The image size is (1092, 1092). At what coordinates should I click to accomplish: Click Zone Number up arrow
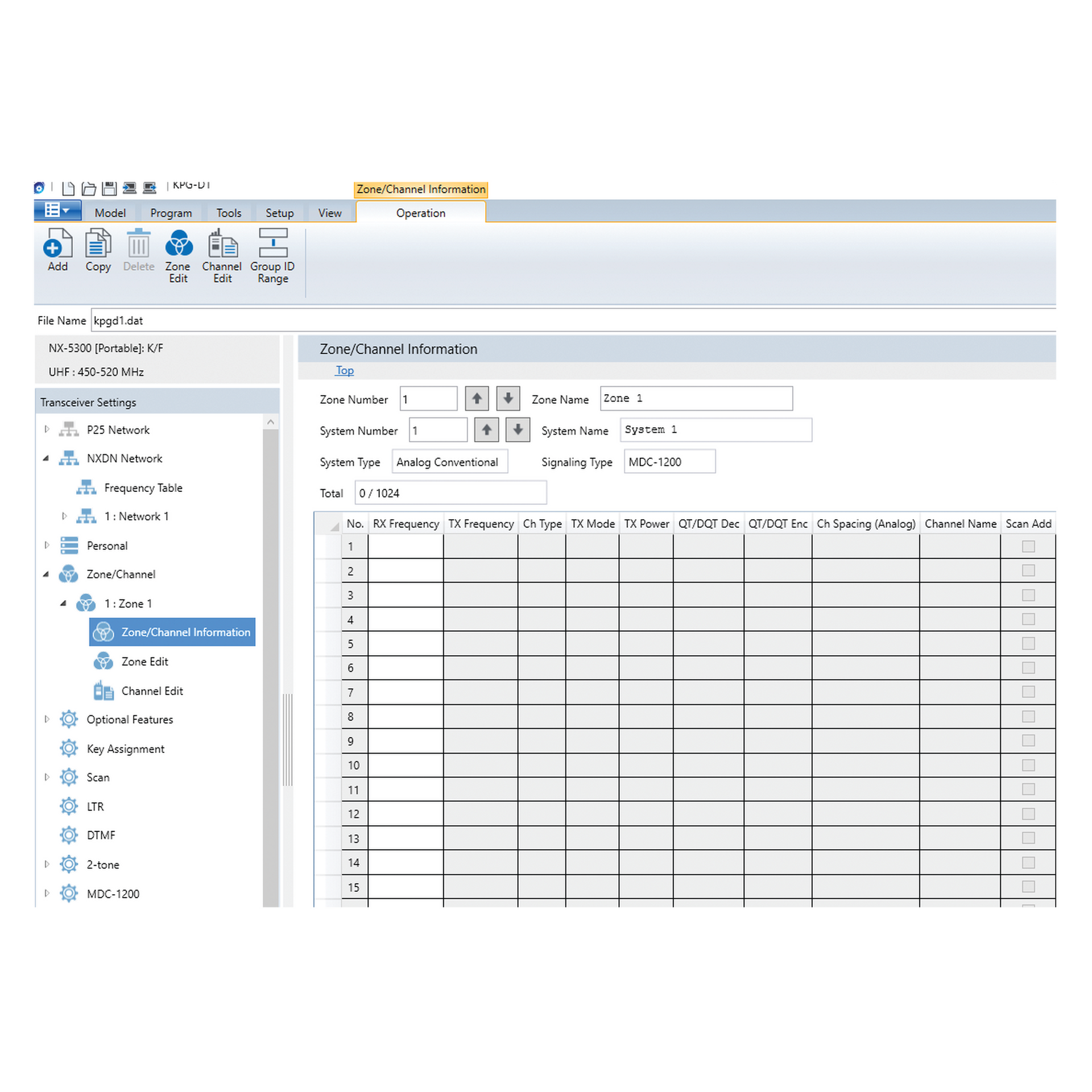[x=477, y=399]
